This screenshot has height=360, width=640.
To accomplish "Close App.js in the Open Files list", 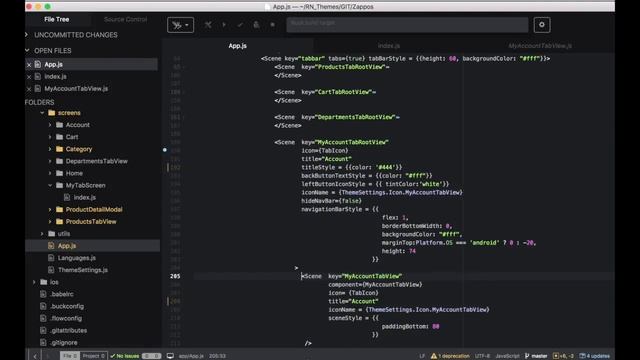I will [29, 64].
